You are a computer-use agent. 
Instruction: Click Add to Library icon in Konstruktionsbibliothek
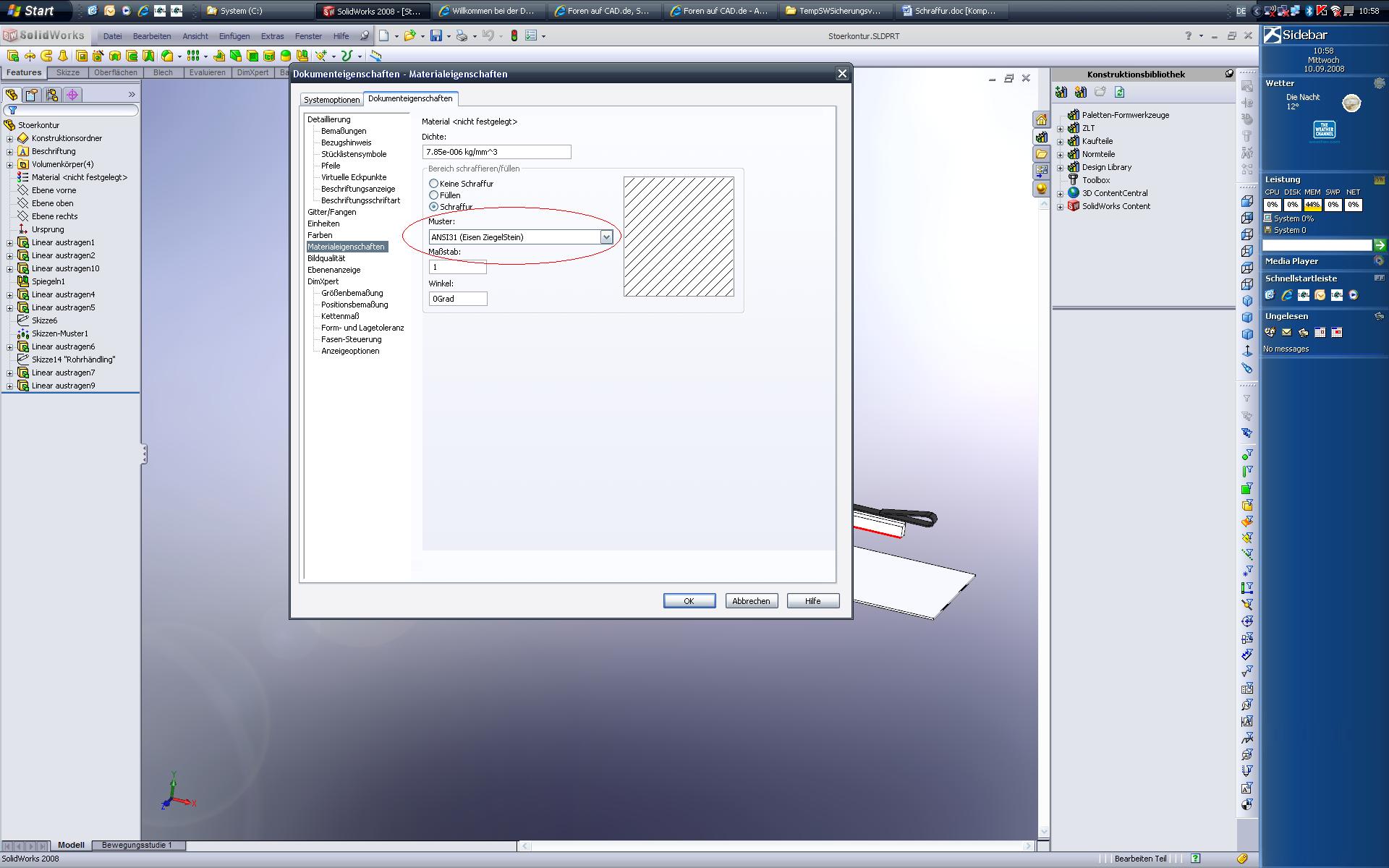[x=1061, y=92]
